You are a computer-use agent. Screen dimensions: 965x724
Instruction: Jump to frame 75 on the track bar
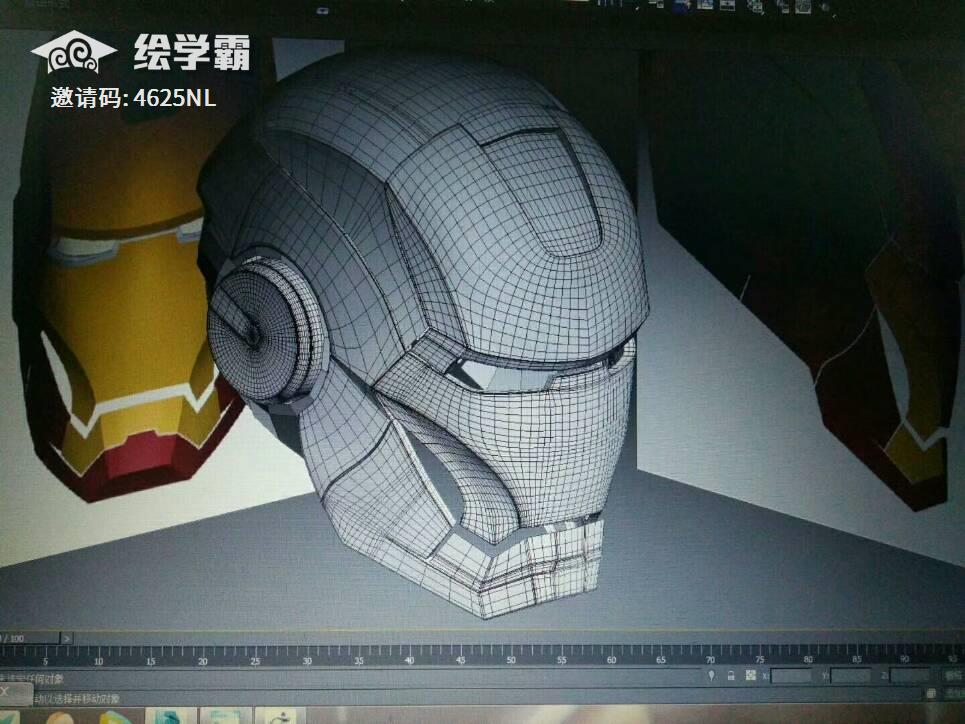759,659
